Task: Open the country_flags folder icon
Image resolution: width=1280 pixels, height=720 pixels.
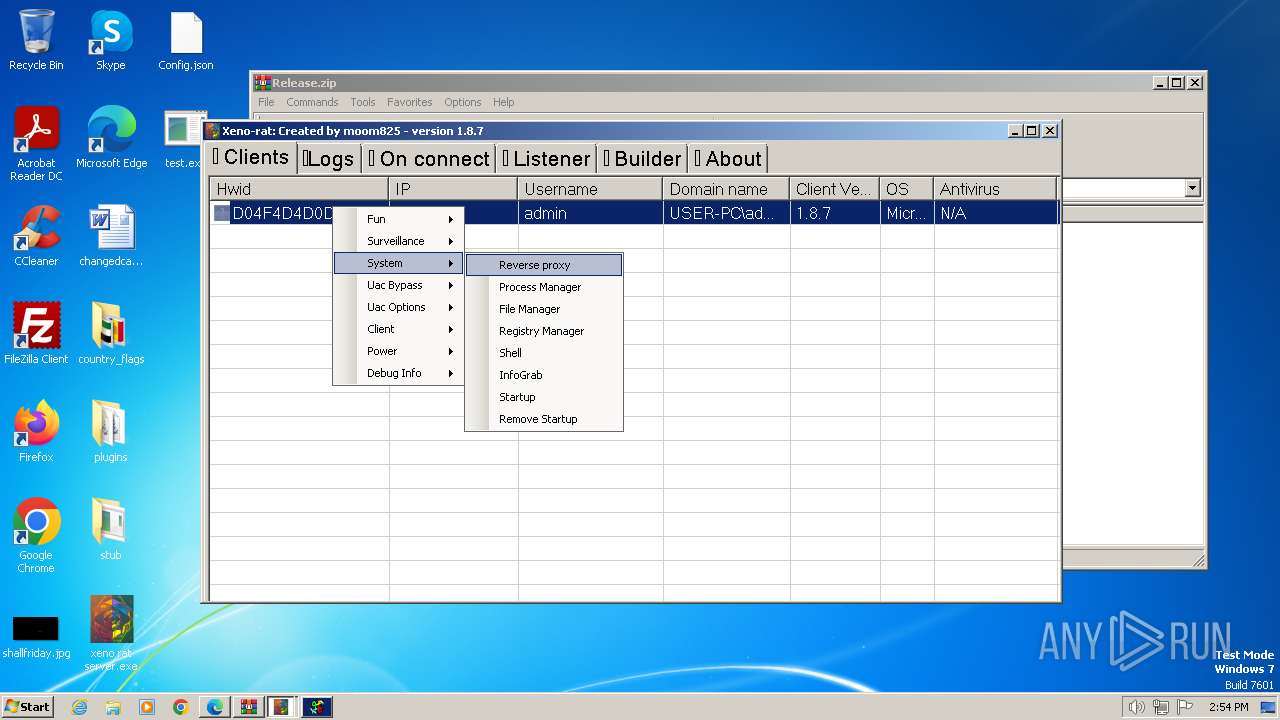Action: (x=111, y=334)
